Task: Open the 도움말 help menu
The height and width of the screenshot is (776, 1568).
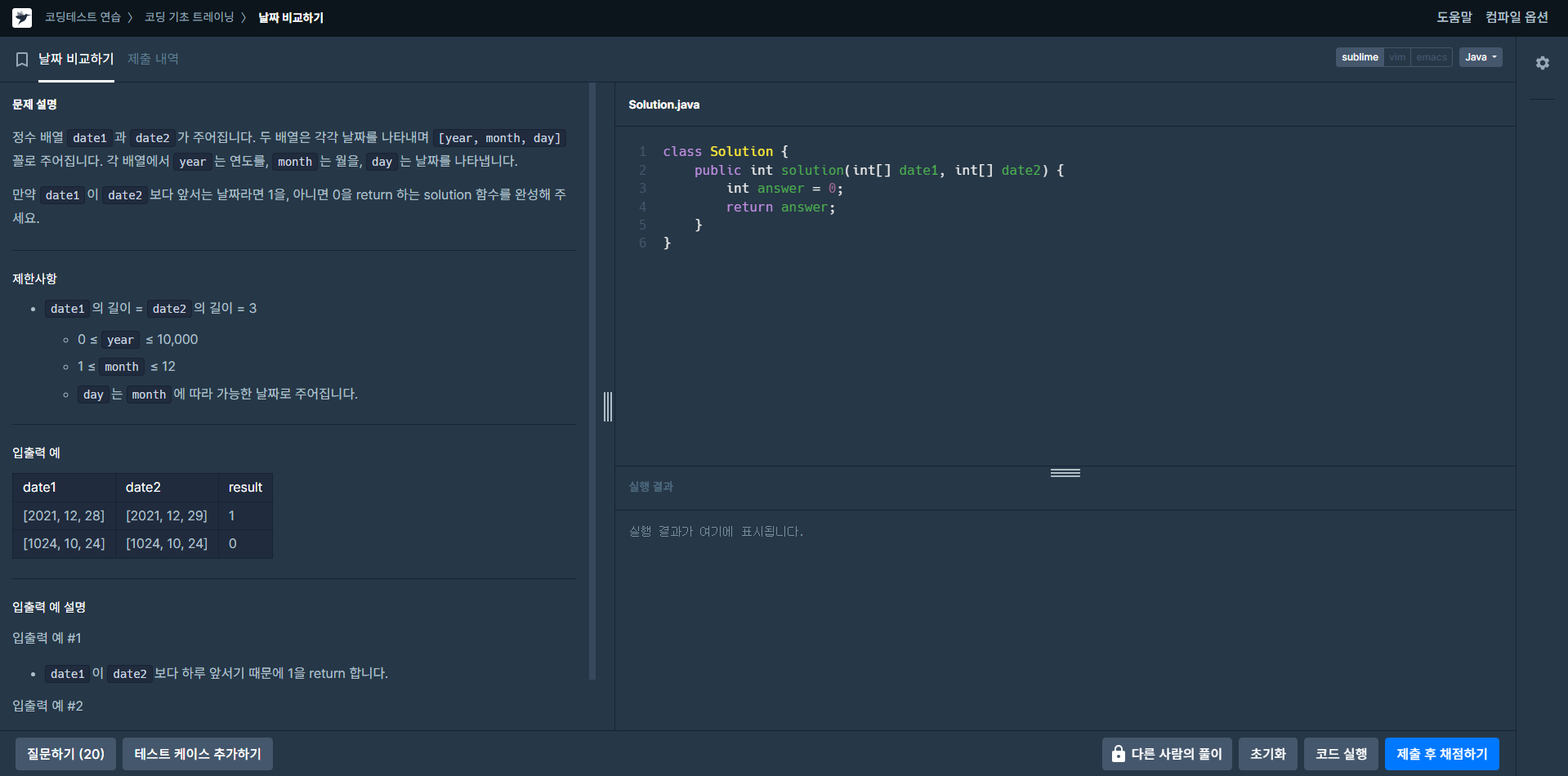Action: [1454, 17]
